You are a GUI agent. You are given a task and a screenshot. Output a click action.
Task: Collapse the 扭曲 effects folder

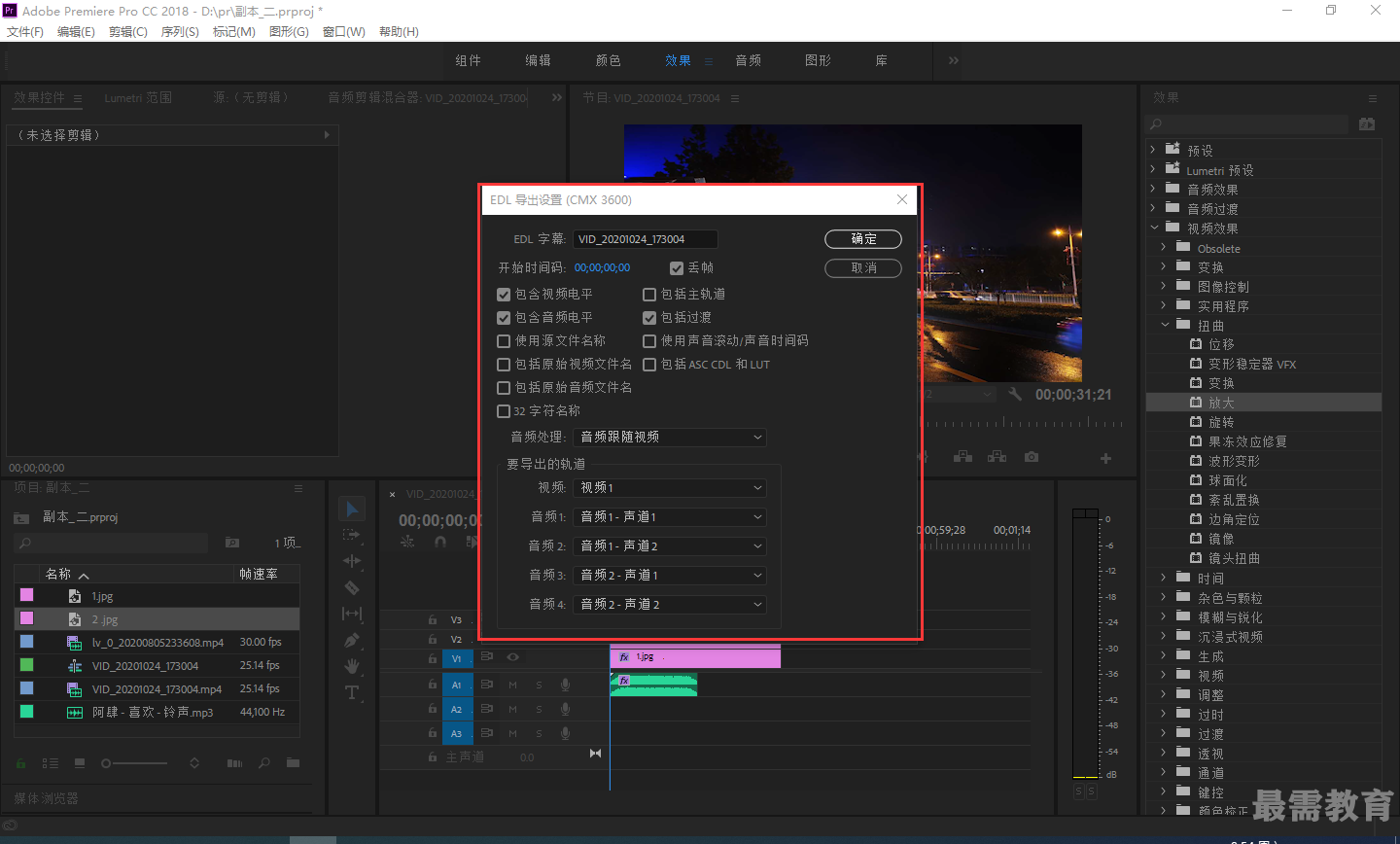[x=1165, y=325]
